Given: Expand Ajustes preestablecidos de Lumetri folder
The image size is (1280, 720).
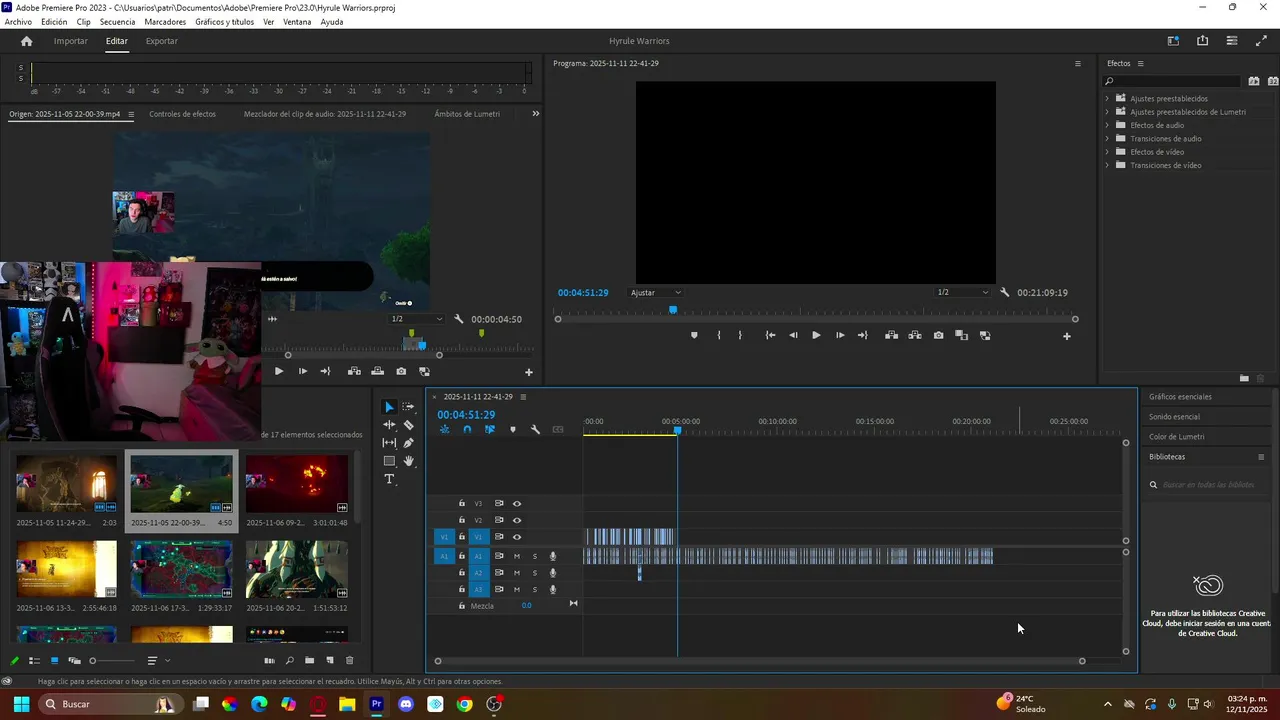Looking at the screenshot, I should [1107, 112].
